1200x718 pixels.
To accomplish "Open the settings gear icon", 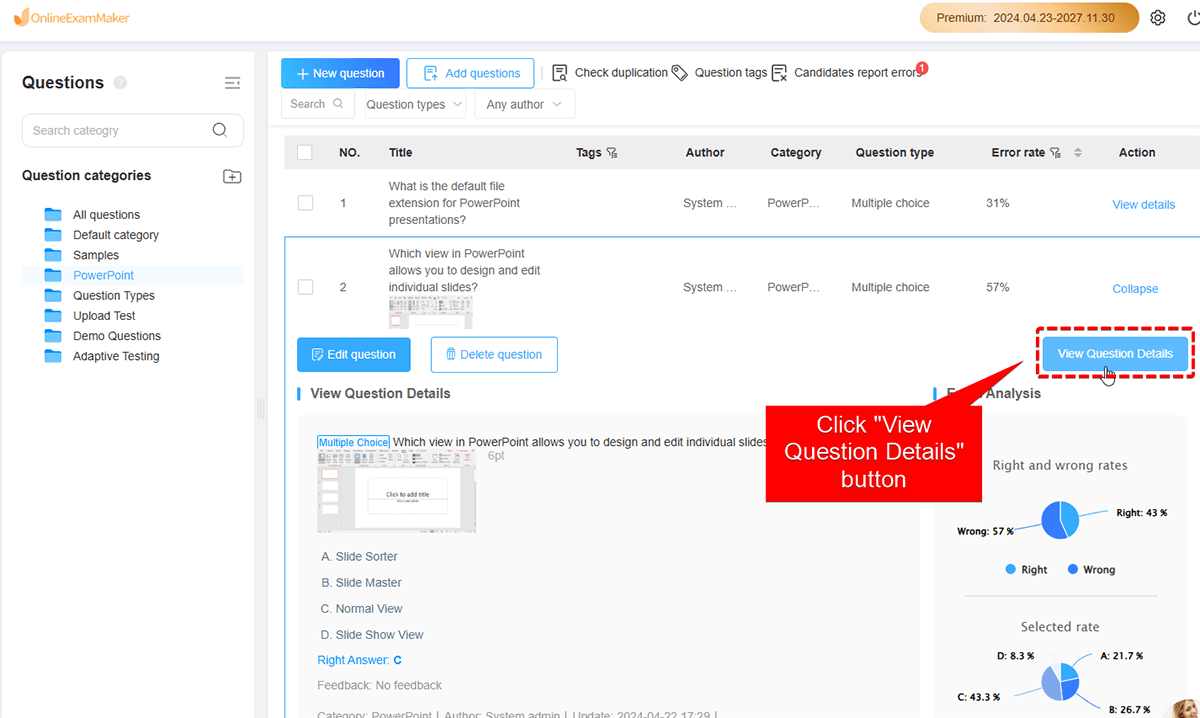I will tap(1158, 18).
